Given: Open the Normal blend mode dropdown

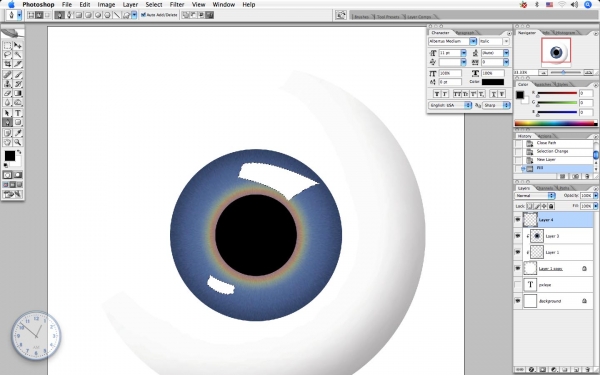Looking at the screenshot, I should pos(535,196).
